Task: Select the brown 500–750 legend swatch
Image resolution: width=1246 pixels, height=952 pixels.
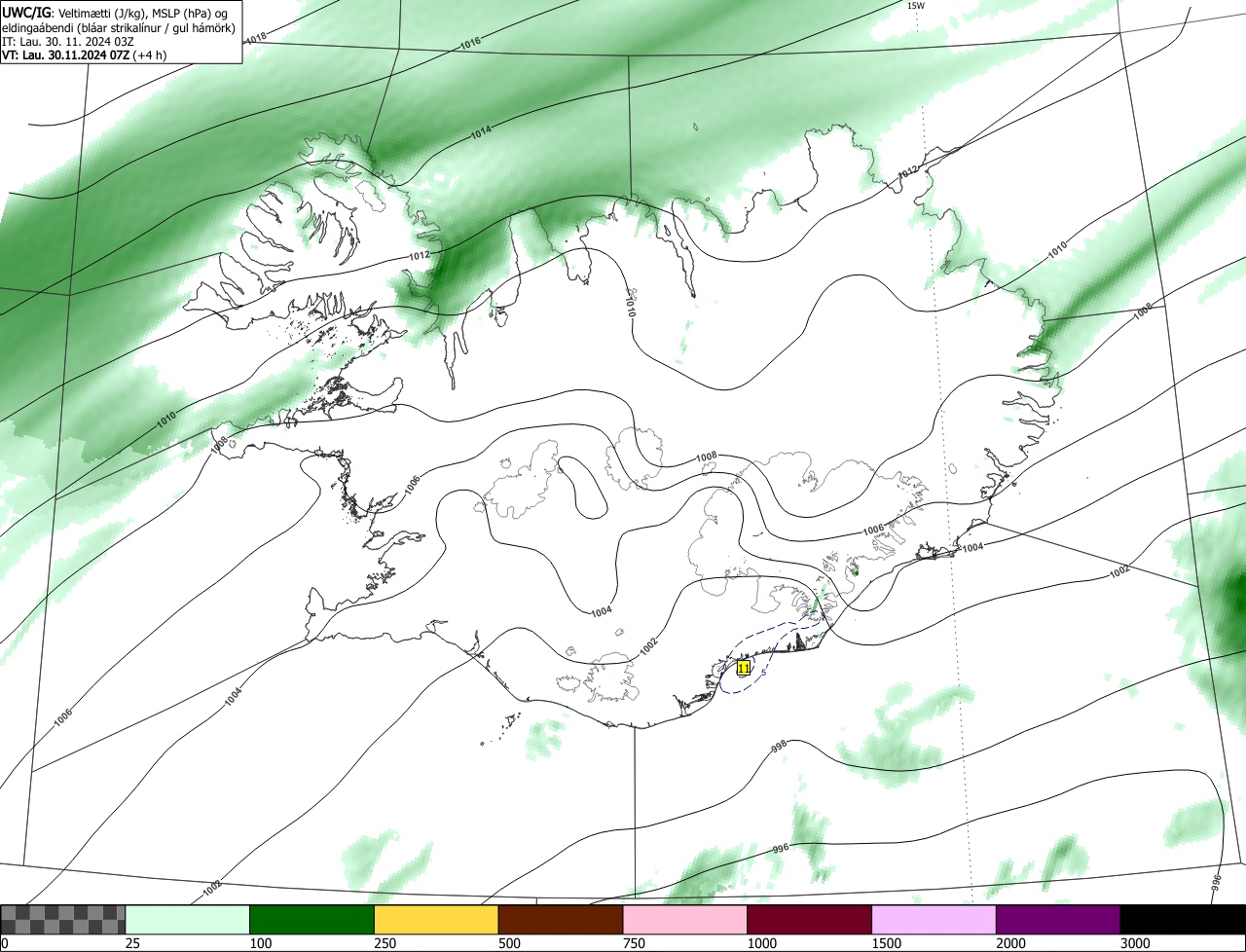Action: [x=561, y=920]
